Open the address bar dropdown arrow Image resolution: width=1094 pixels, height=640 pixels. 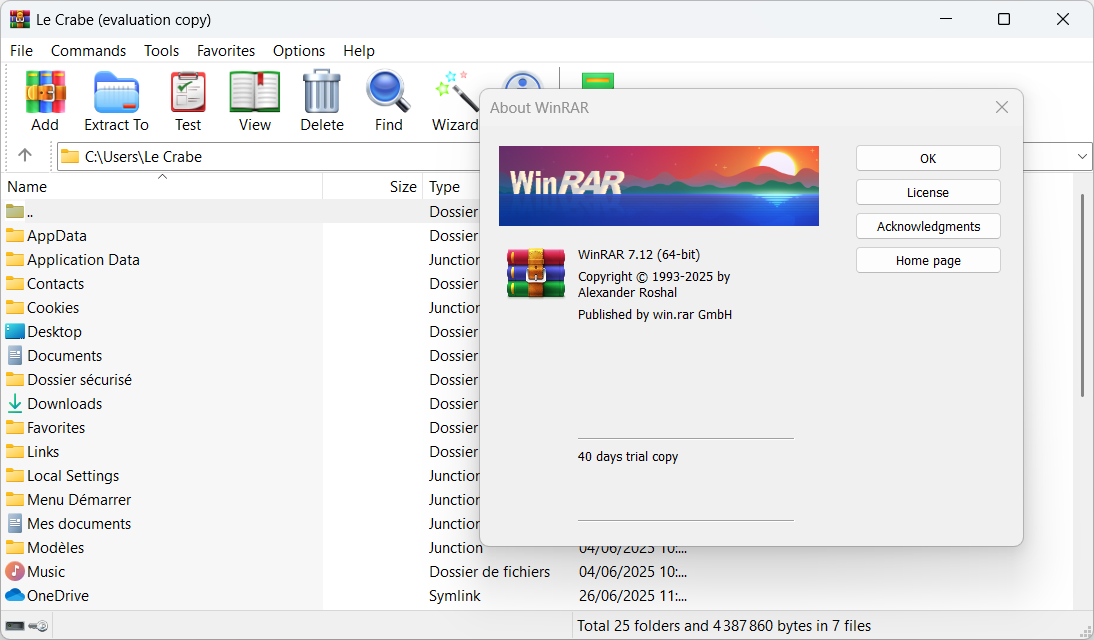click(x=1082, y=156)
